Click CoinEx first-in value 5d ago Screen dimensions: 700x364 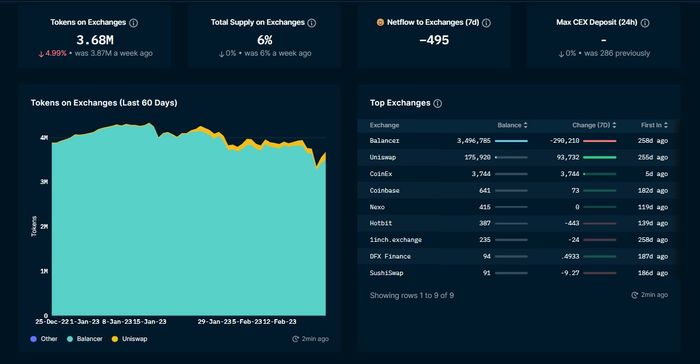(x=657, y=174)
